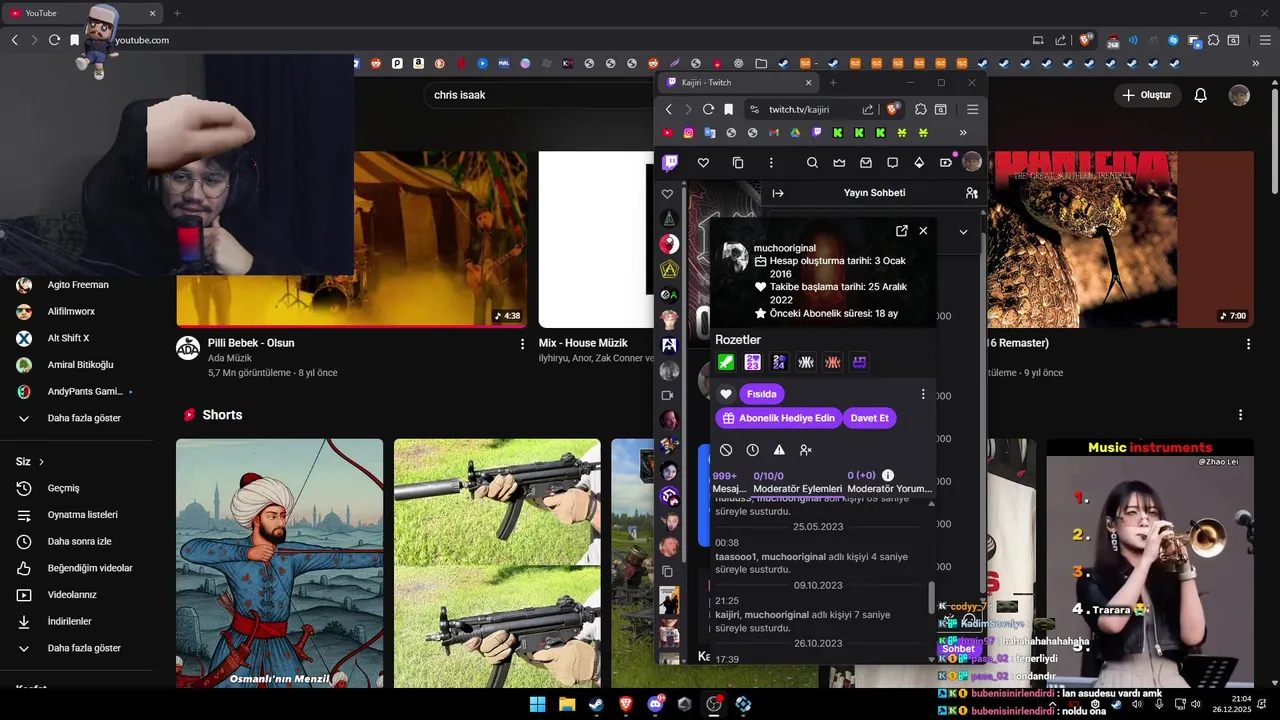Open Discord from the taskbar

pyautogui.click(x=655, y=704)
